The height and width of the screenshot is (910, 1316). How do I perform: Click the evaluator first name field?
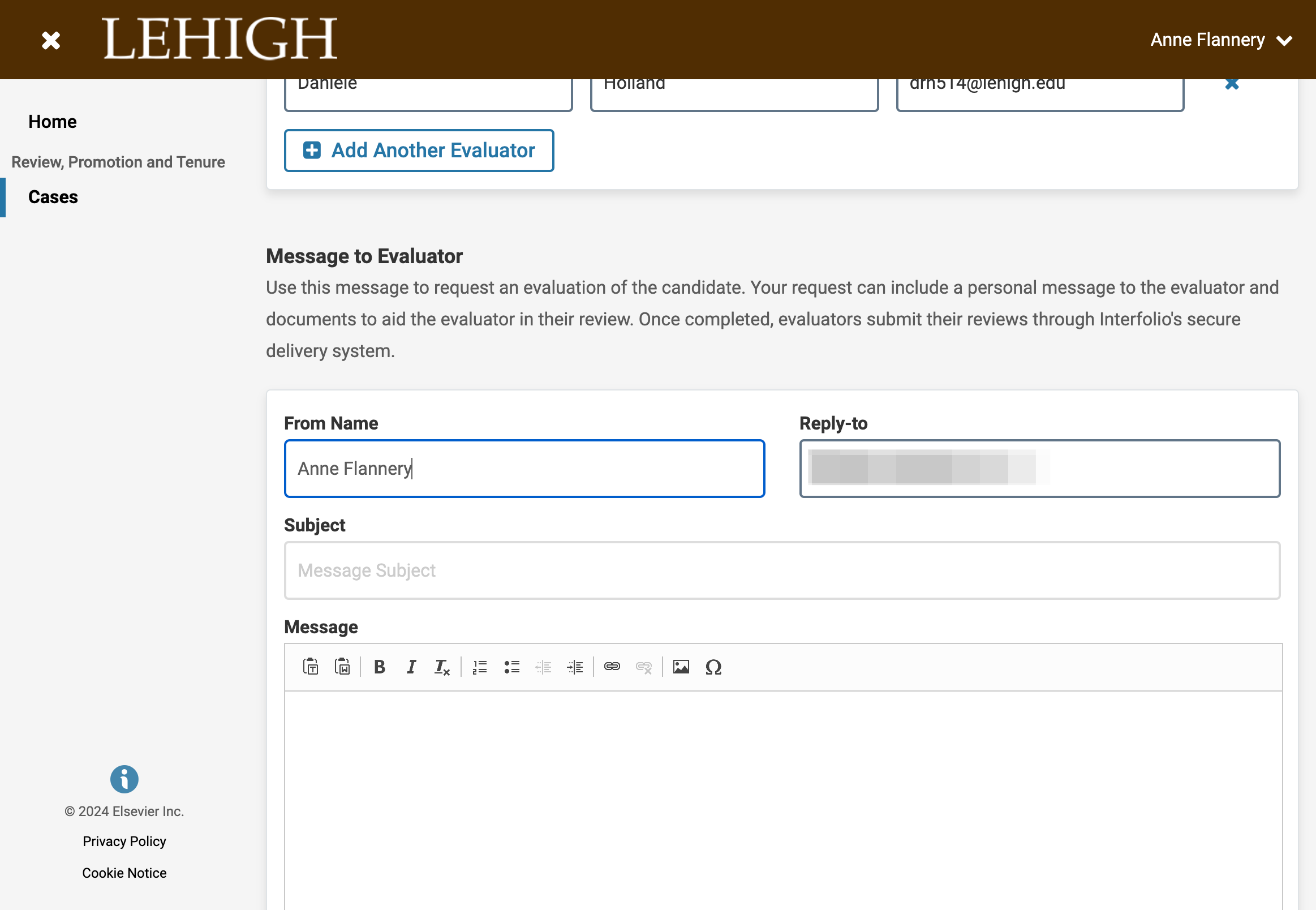[429, 94]
